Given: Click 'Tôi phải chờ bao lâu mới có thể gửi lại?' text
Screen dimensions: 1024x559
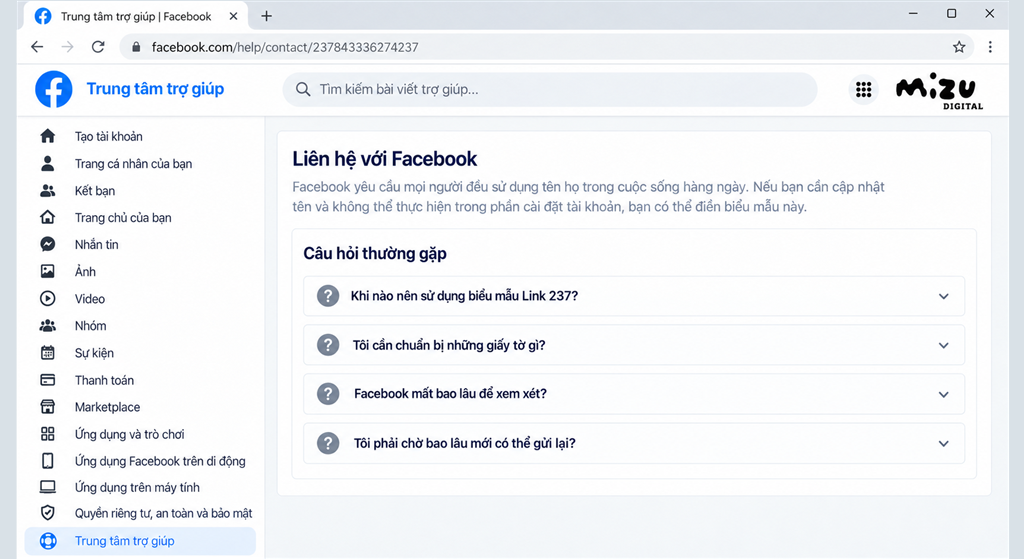Looking at the screenshot, I should 464,443.
